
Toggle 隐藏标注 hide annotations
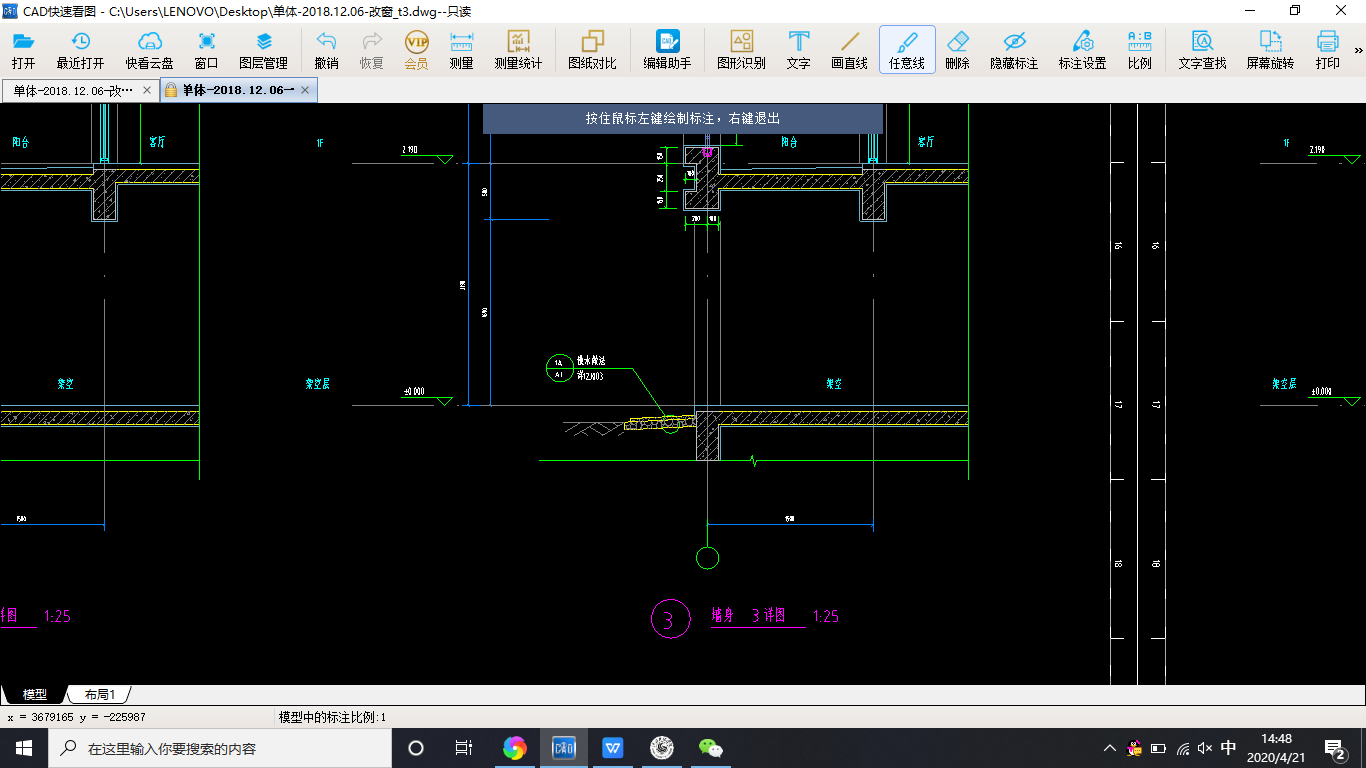(1014, 50)
